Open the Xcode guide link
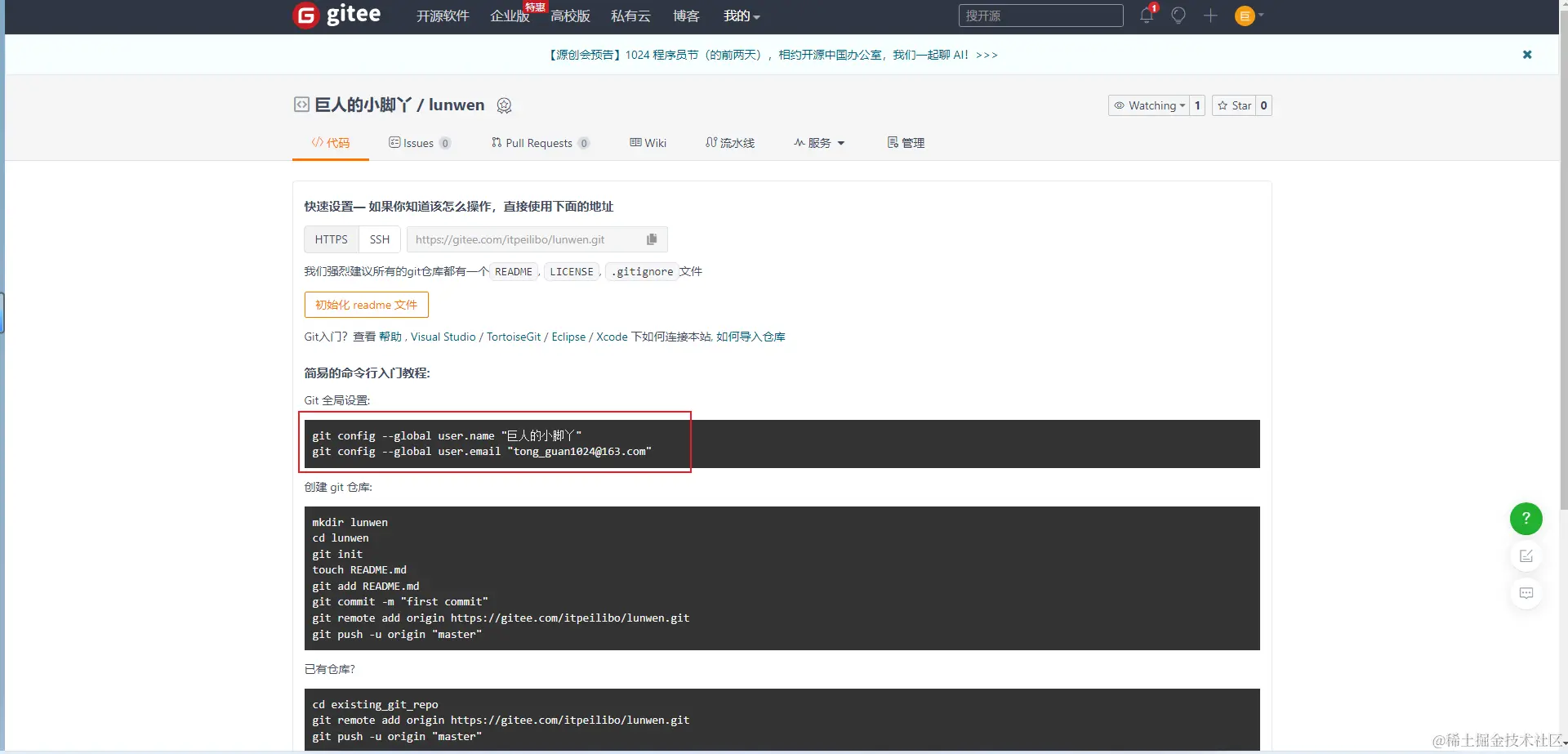Viewport: 1568px width, 754px height. click(x=612, y=337)
